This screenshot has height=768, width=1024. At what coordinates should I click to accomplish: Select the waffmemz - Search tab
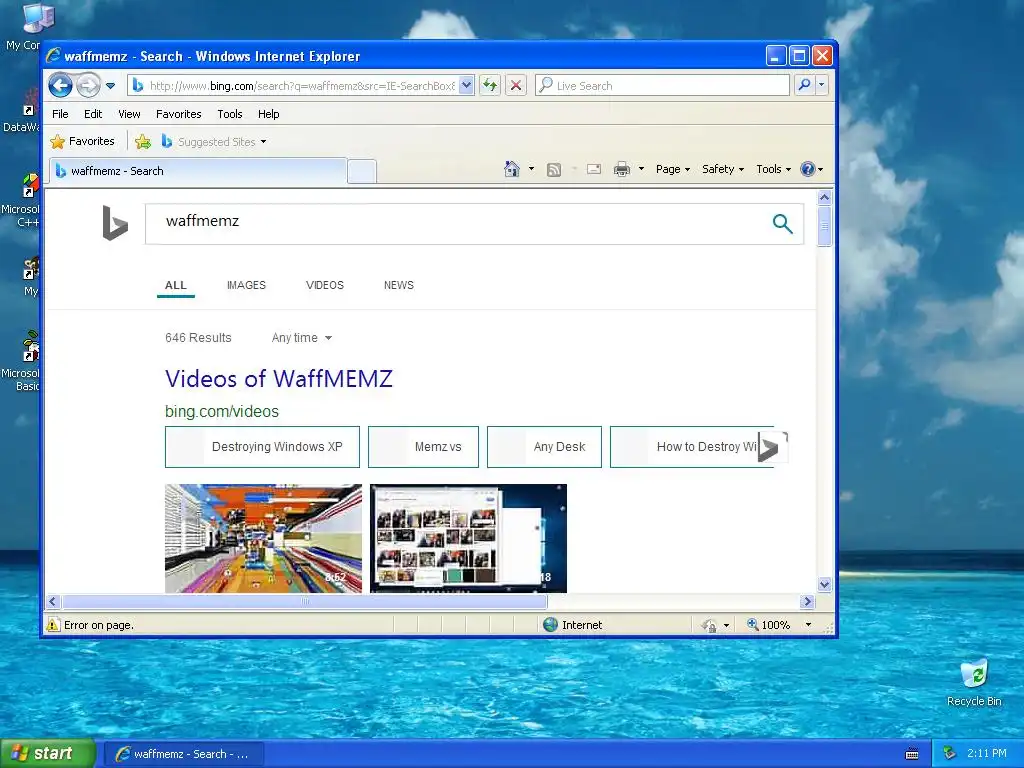[199, 171]
